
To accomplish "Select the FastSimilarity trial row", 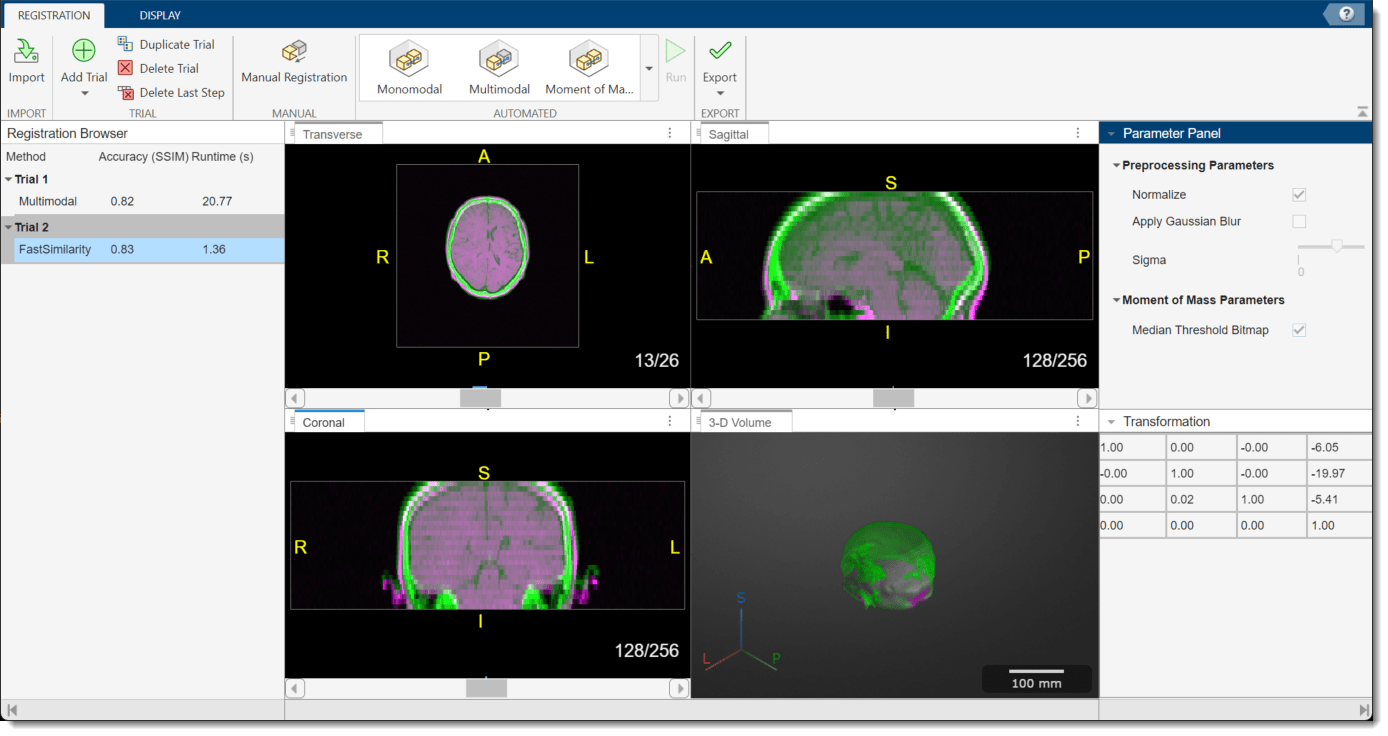I will (x=55, y=250).
